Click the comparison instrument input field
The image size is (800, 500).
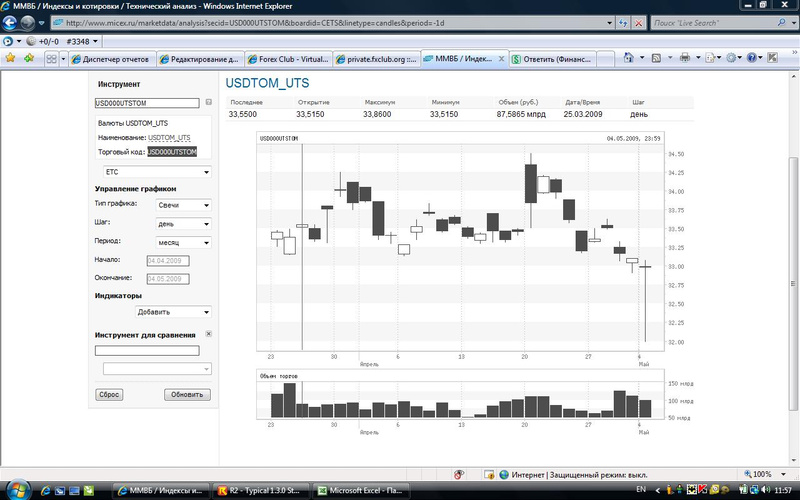[147, 350]
